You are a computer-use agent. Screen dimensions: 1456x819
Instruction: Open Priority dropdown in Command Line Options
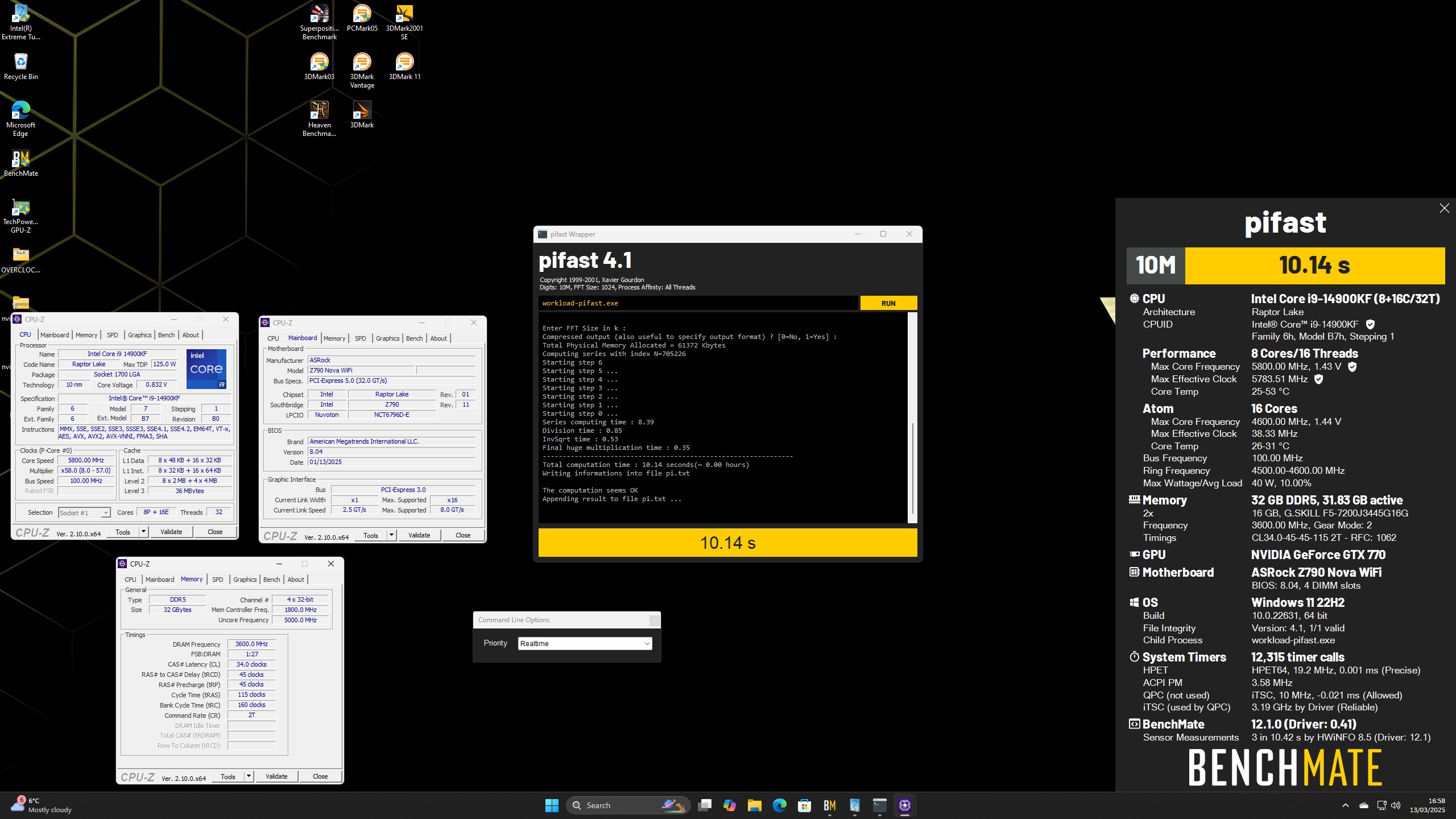pos(585,643)
